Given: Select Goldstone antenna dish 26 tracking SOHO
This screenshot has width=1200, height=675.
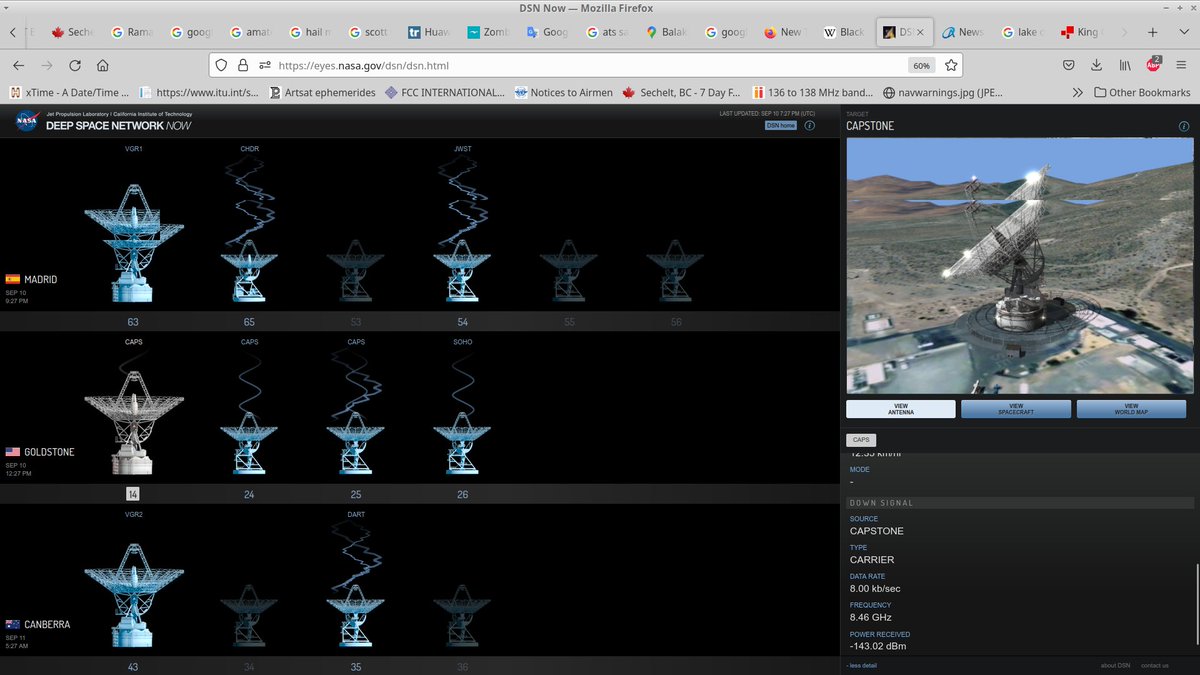Looking at the screenshot, I should point(462,443).
